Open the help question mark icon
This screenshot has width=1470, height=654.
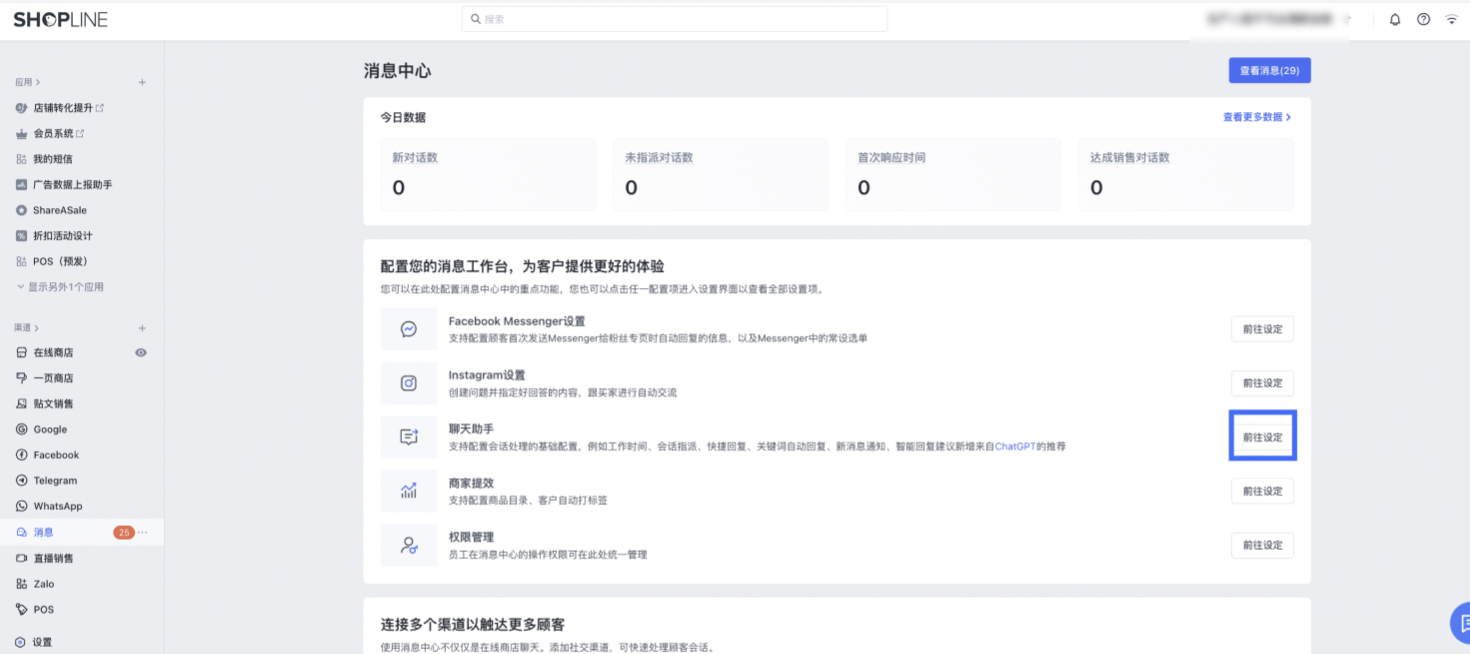[x=1423, y=18]
